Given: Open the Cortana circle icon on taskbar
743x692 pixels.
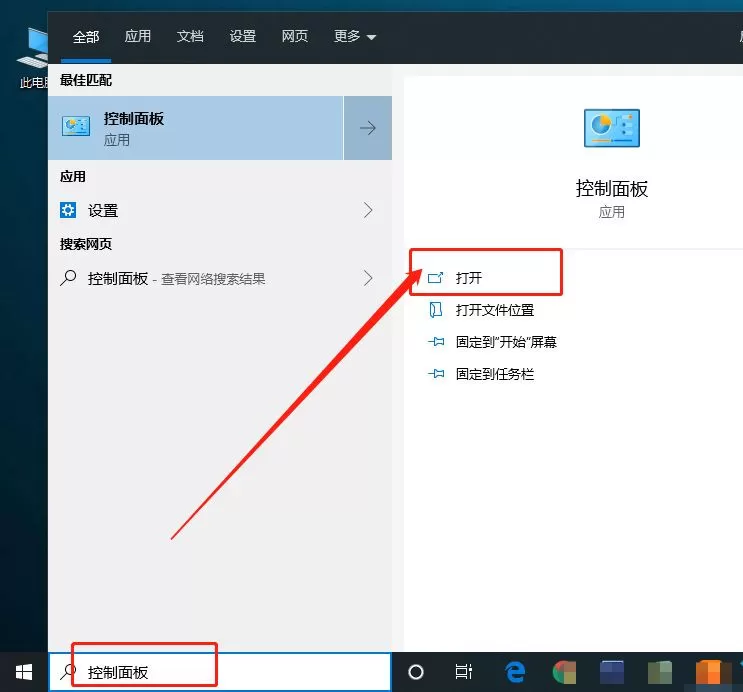Looking at the screenshot, I should [x=416, y=672].
